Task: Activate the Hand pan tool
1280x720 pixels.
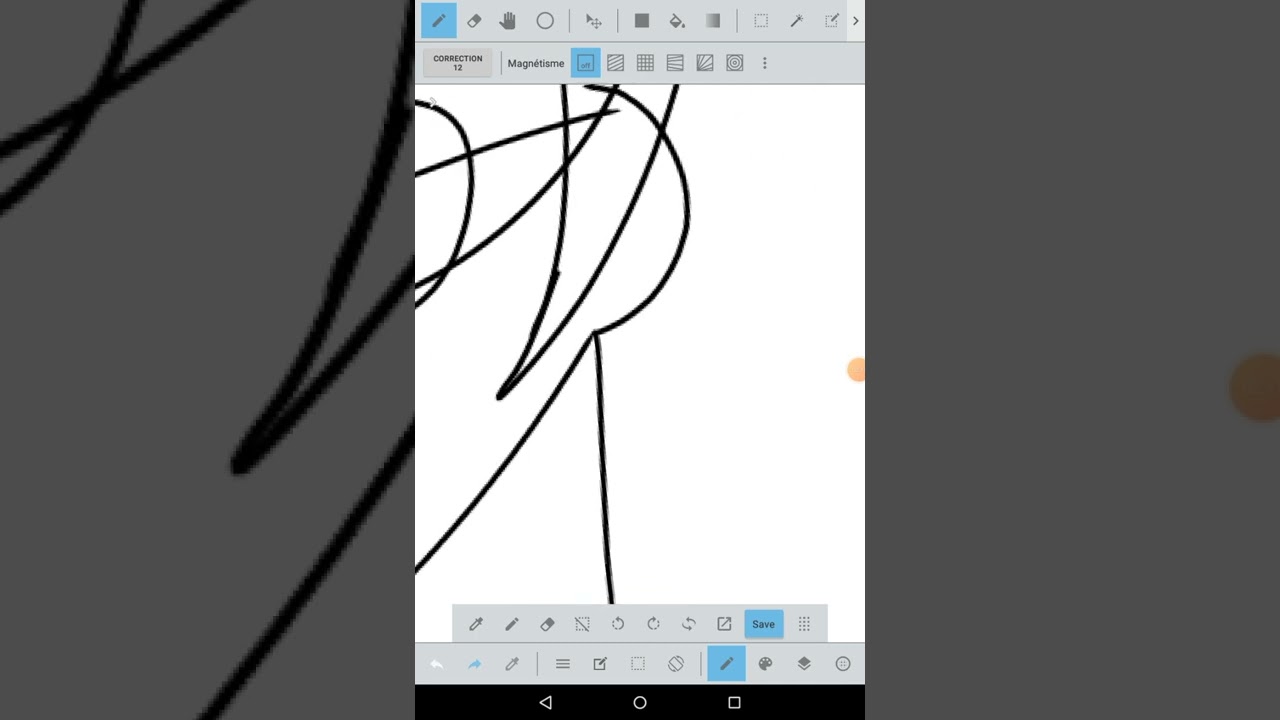Action: click(x=508, y=21)
